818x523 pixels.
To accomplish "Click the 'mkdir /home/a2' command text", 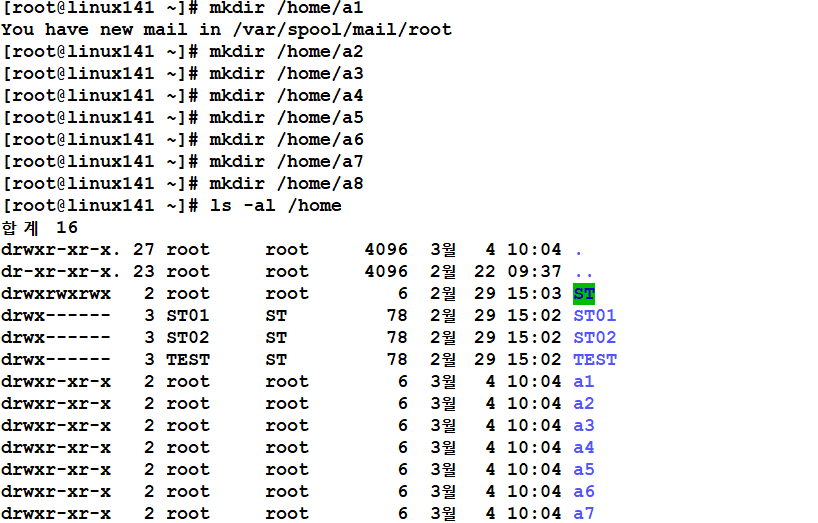I will pos(286,52).
